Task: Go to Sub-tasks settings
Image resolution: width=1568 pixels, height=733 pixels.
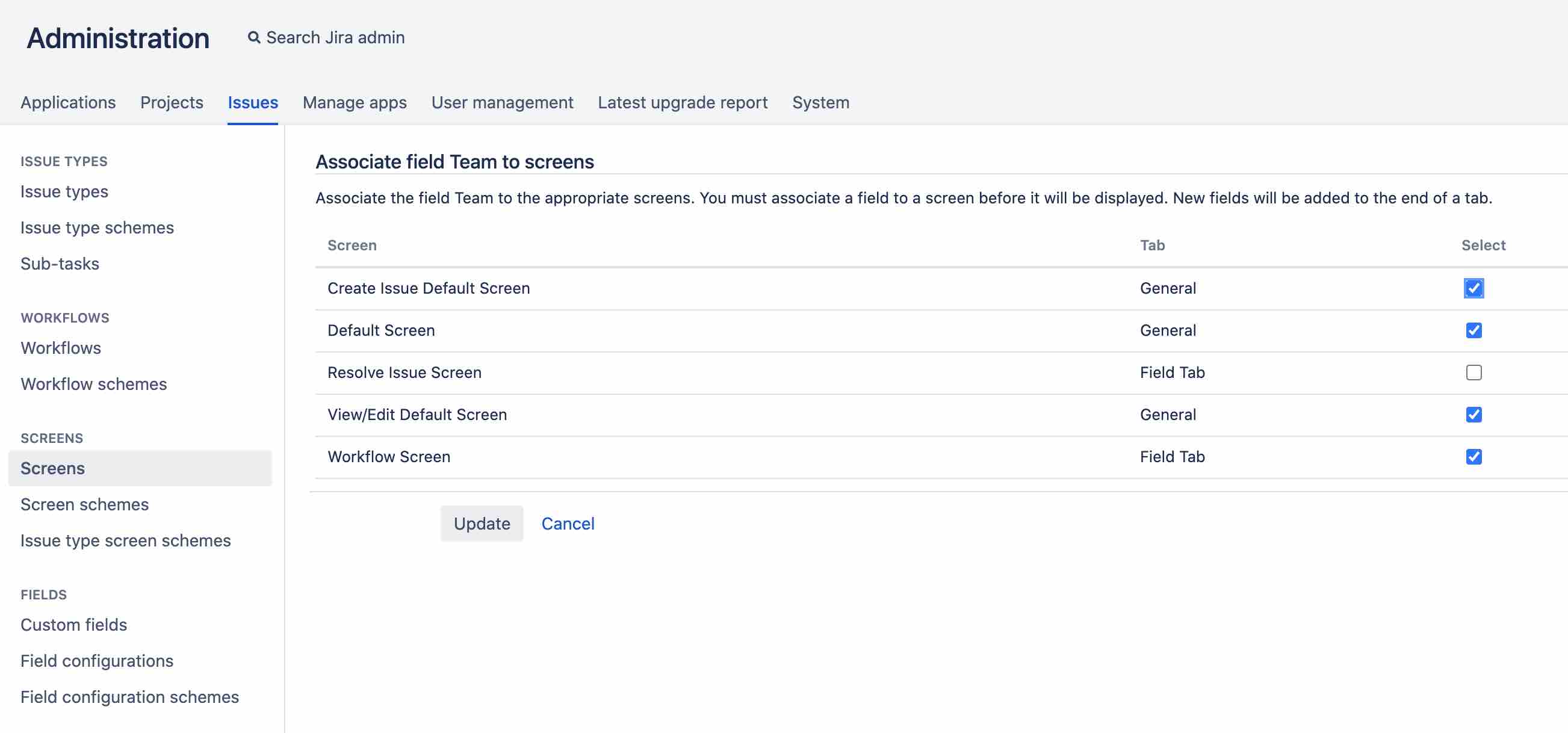Action: [60, 263]
